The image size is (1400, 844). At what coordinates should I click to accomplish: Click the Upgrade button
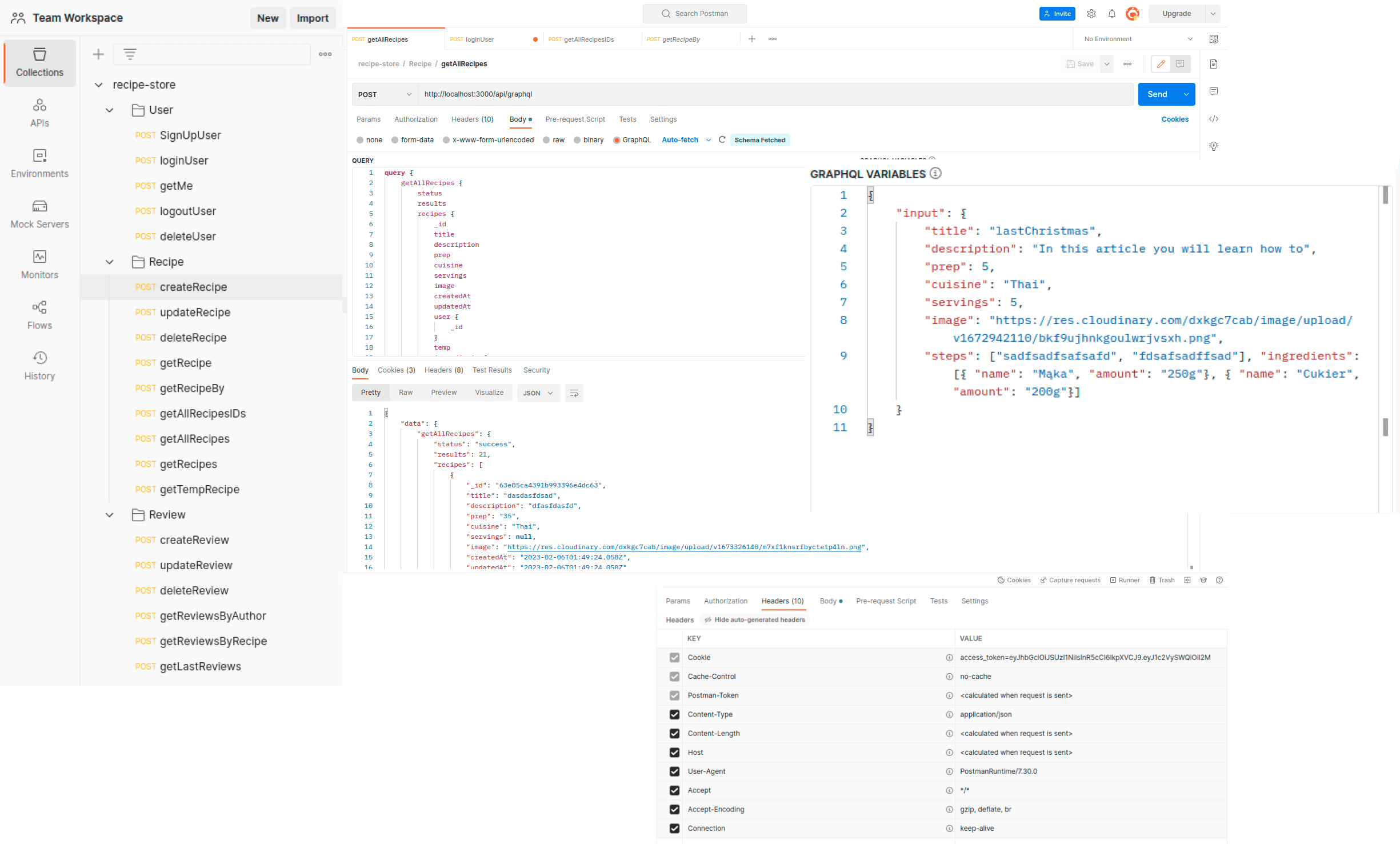(1177, 14)
